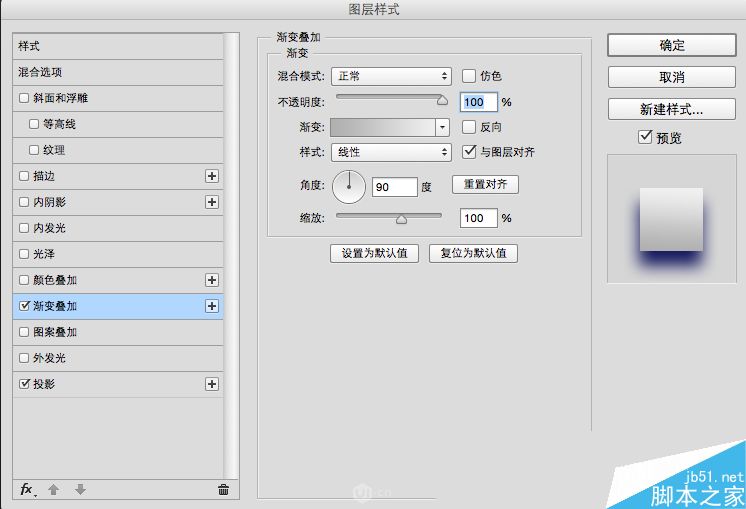Click 新建样式... button
The image size is (746, 509).
(x=672, y=109)
